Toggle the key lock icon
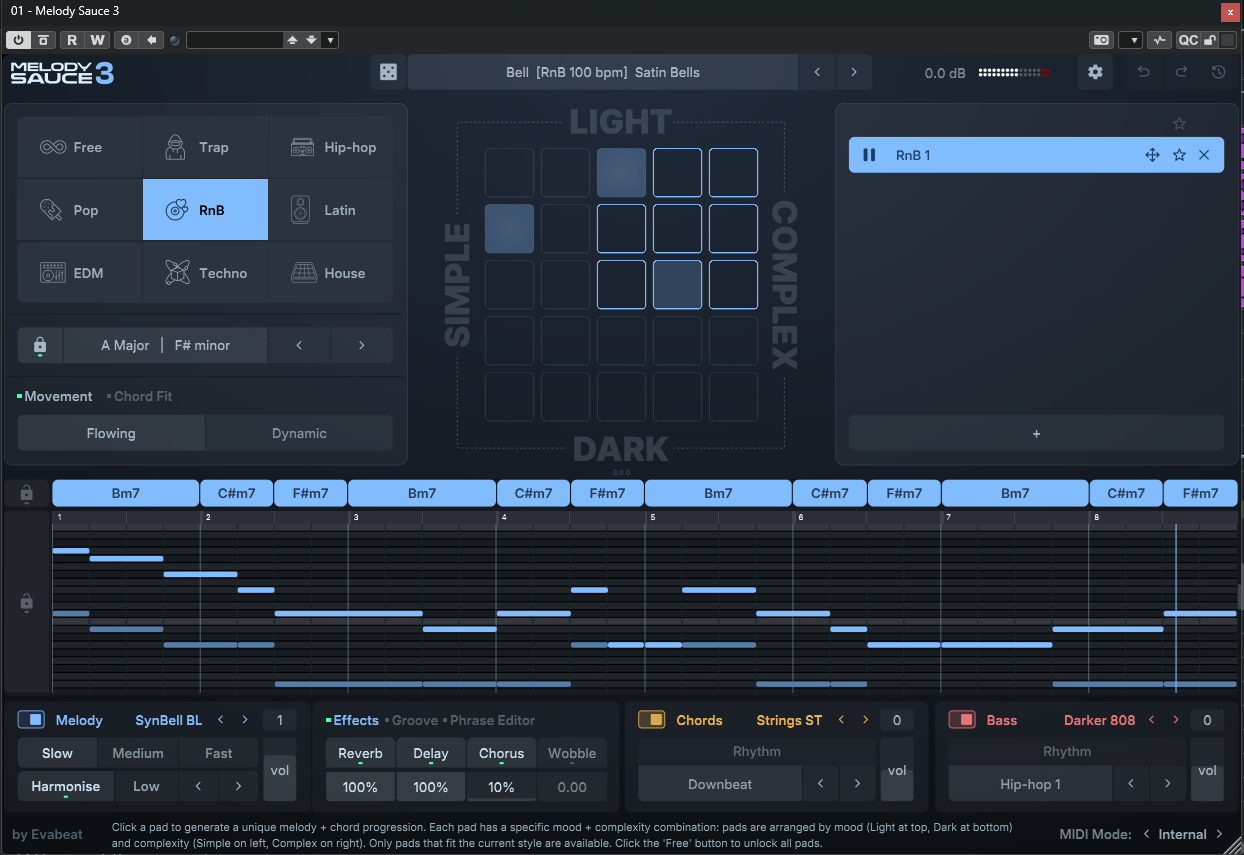Viewport: 1244px width, 855px height. tap(39, 345)
